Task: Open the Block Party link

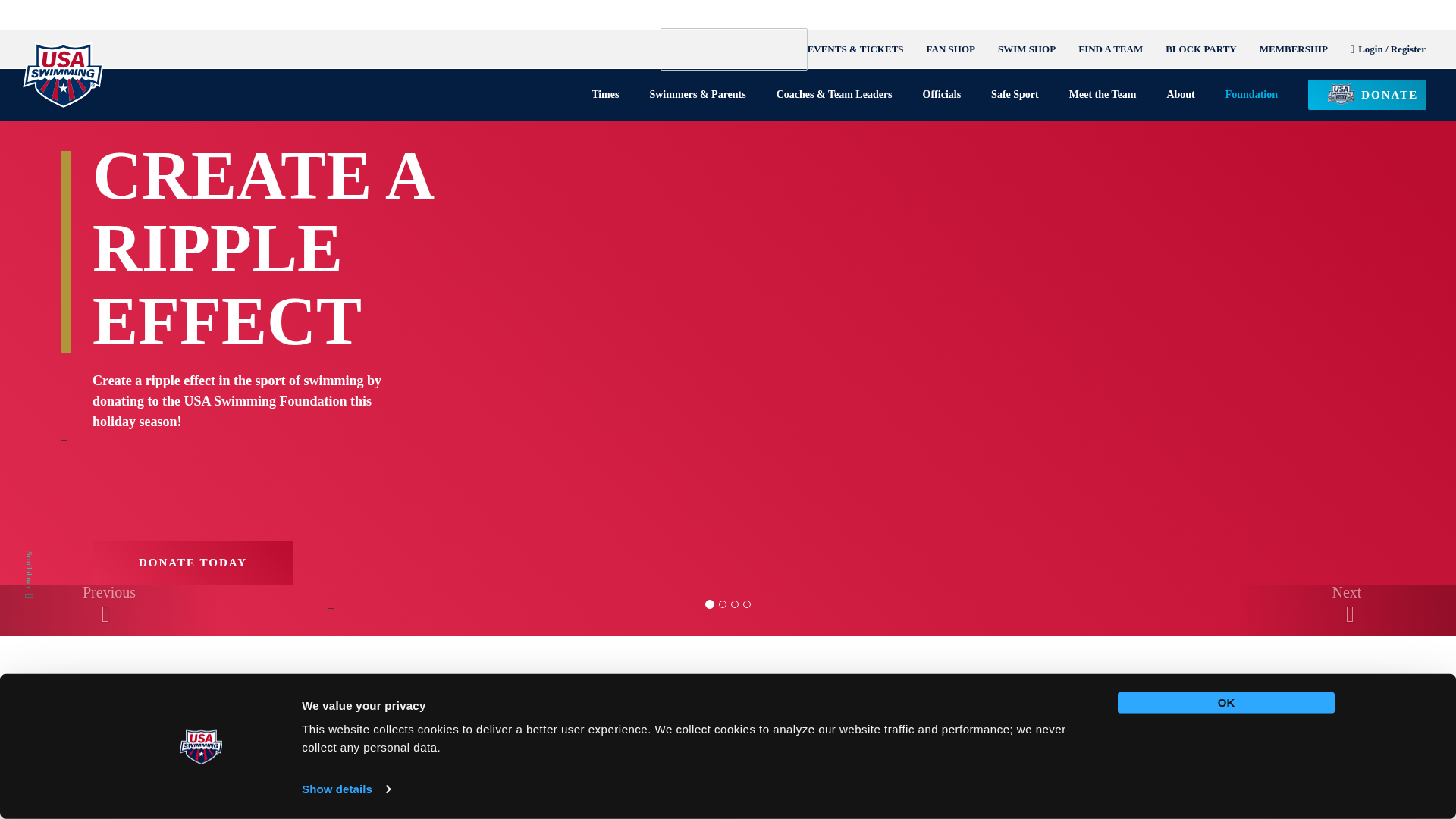Action: click(1200, 49)
